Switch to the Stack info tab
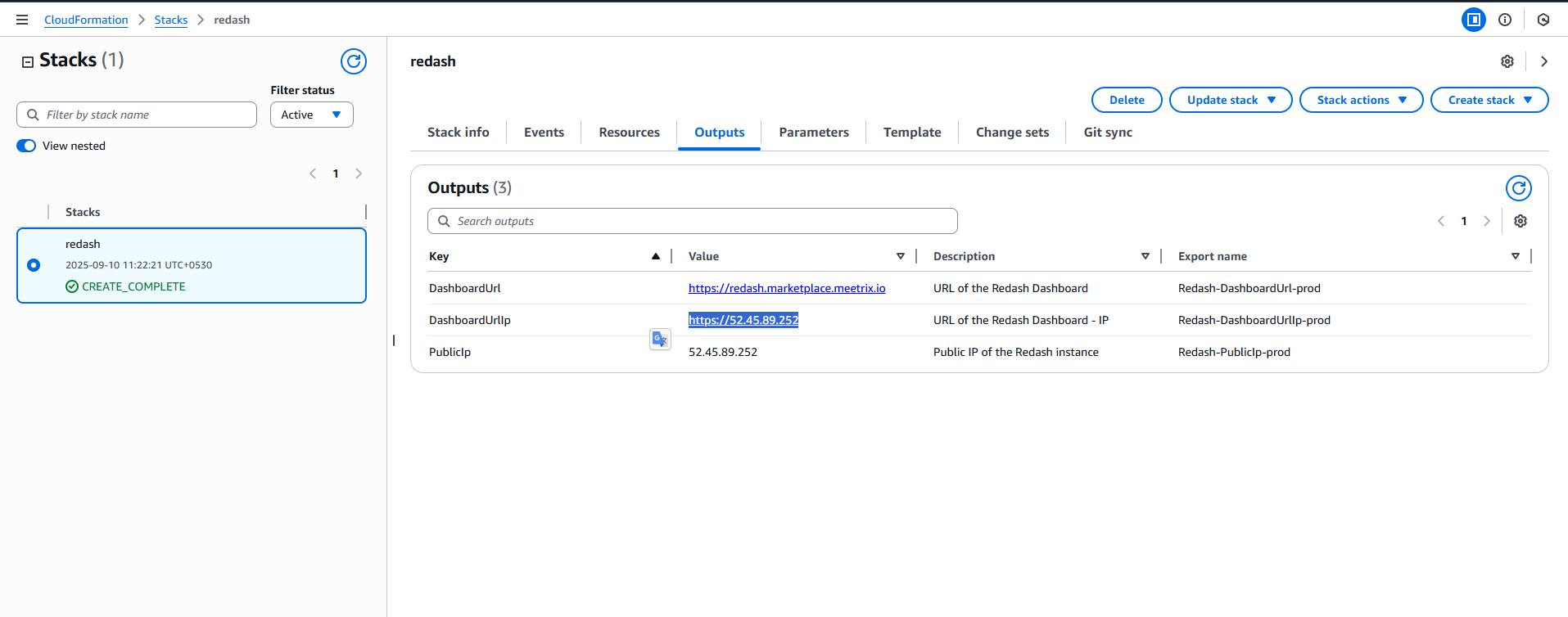This screenshot has height=617, width=1568. point(459,132)
